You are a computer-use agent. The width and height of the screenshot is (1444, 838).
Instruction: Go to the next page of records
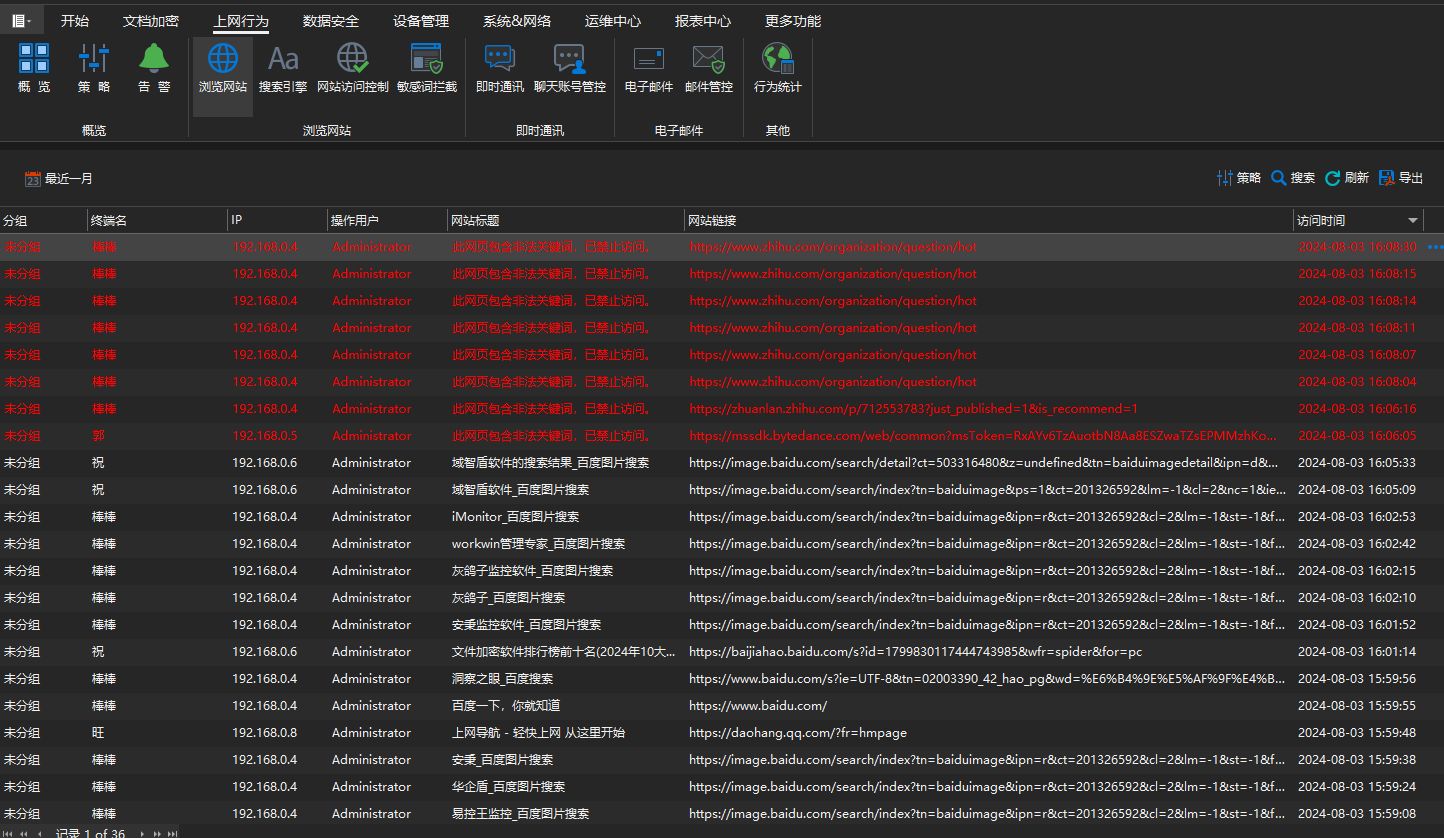coord(157,832)
